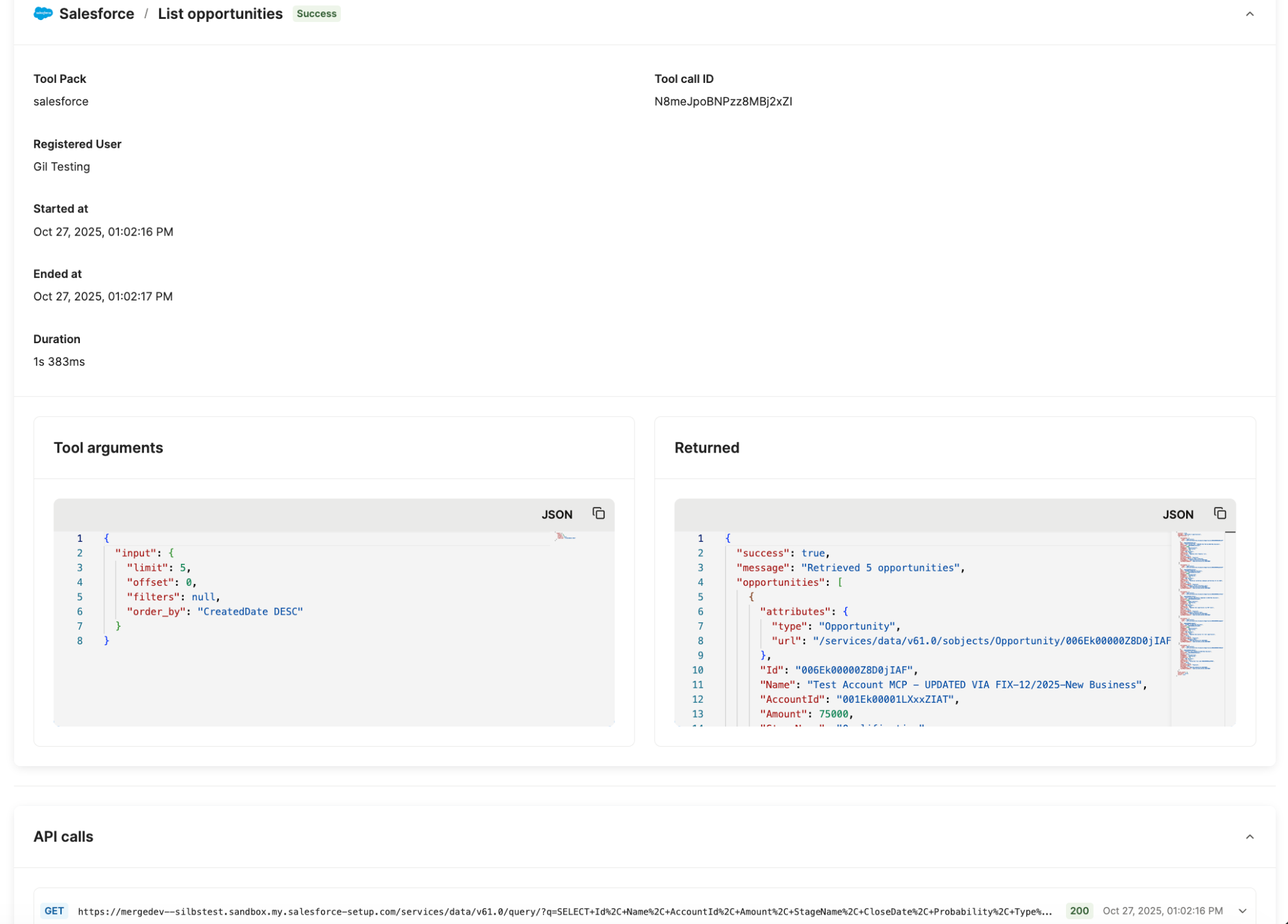Screen dimensions: 1288x924
Task: Click the Success status badge
Action: coord(316,13)
